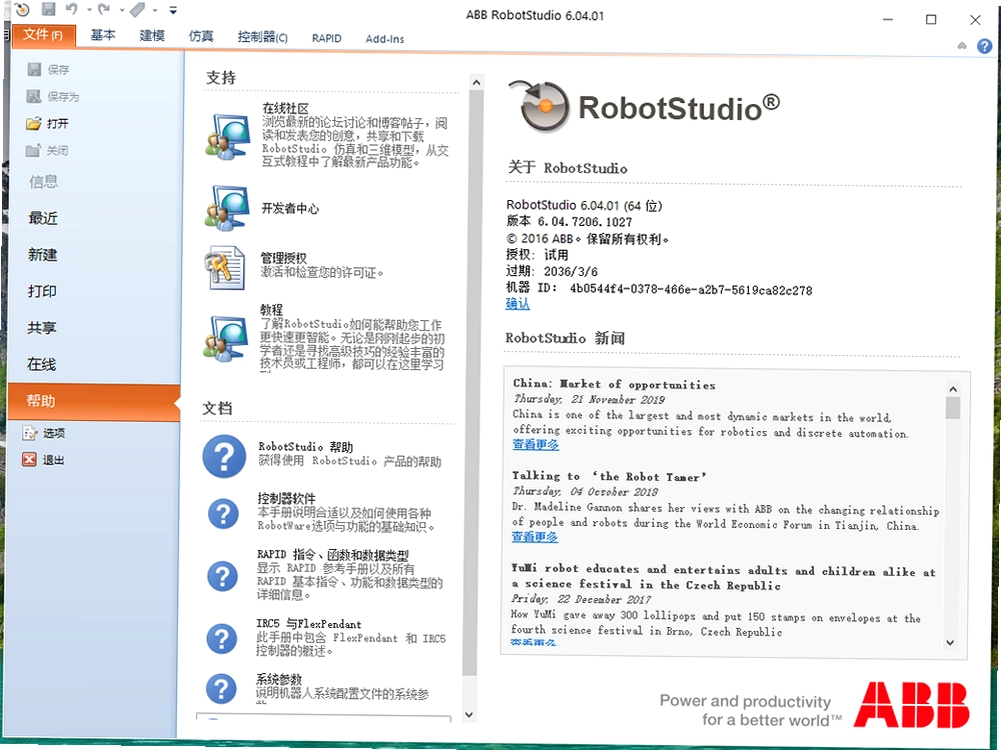
Task: Click the RobotStudio application icon in title bar
Action: coord(22,9)
